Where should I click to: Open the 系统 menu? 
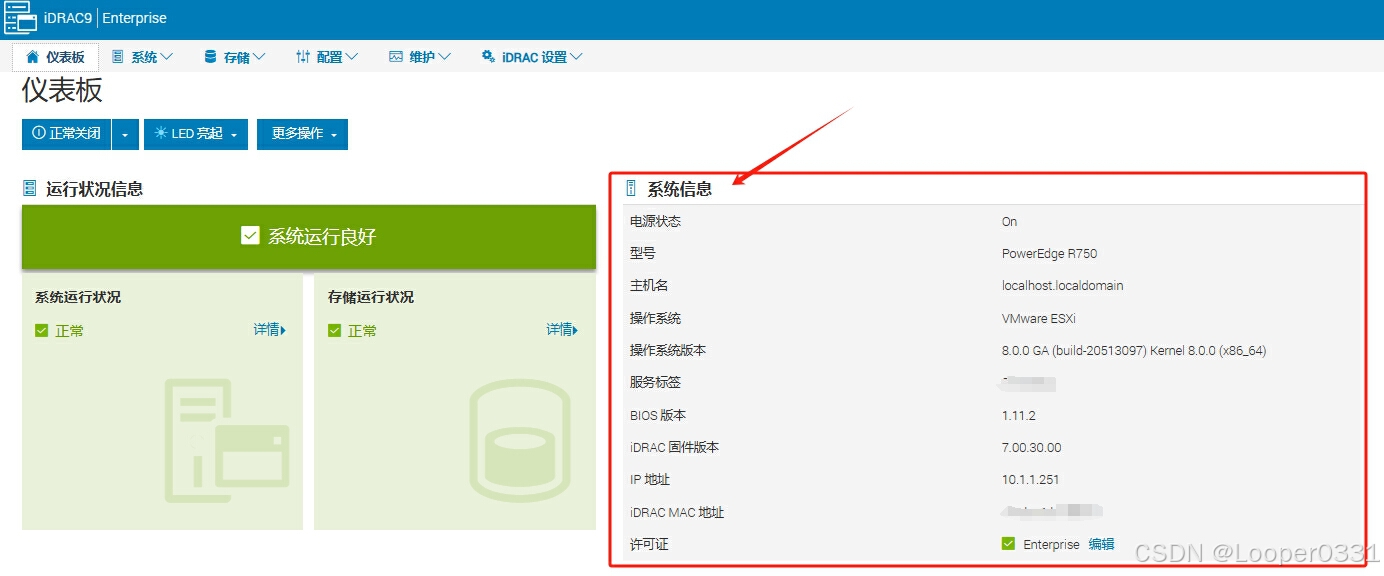tap(142, 57)
